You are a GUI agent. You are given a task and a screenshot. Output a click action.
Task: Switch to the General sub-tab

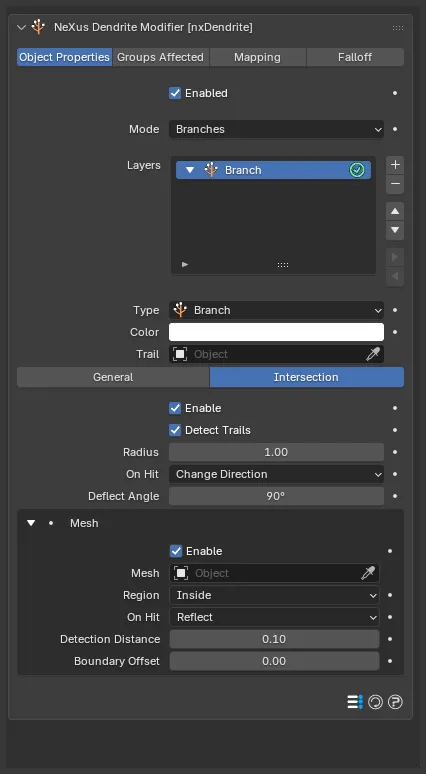tap(113, 377)
